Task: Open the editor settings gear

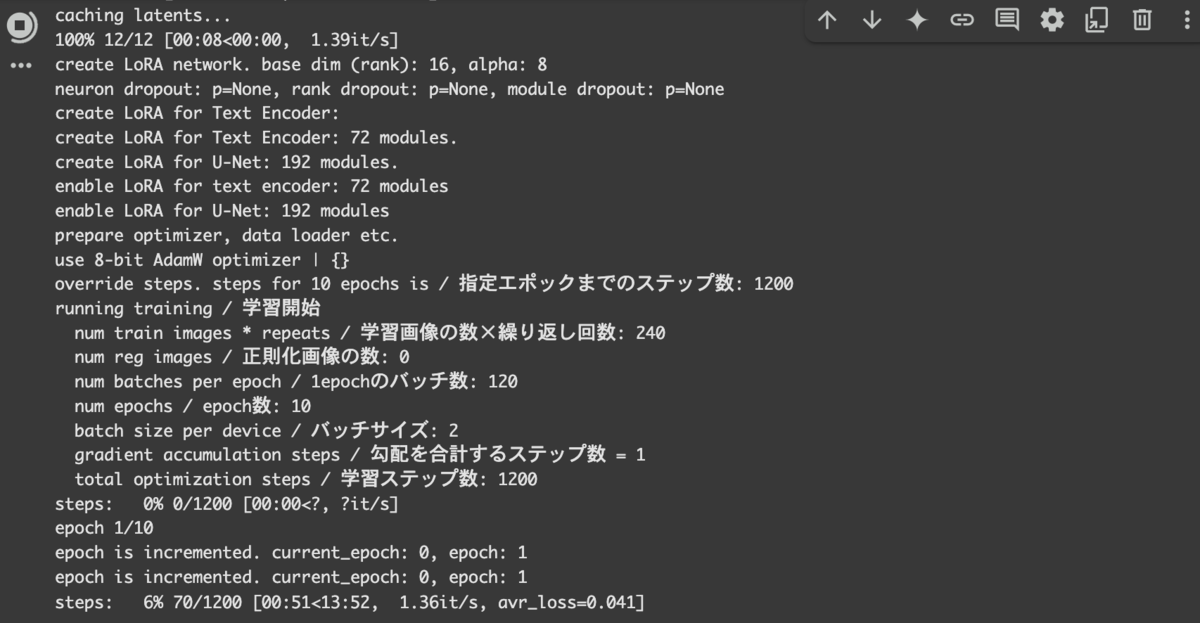Action: tap(1051, 19)
